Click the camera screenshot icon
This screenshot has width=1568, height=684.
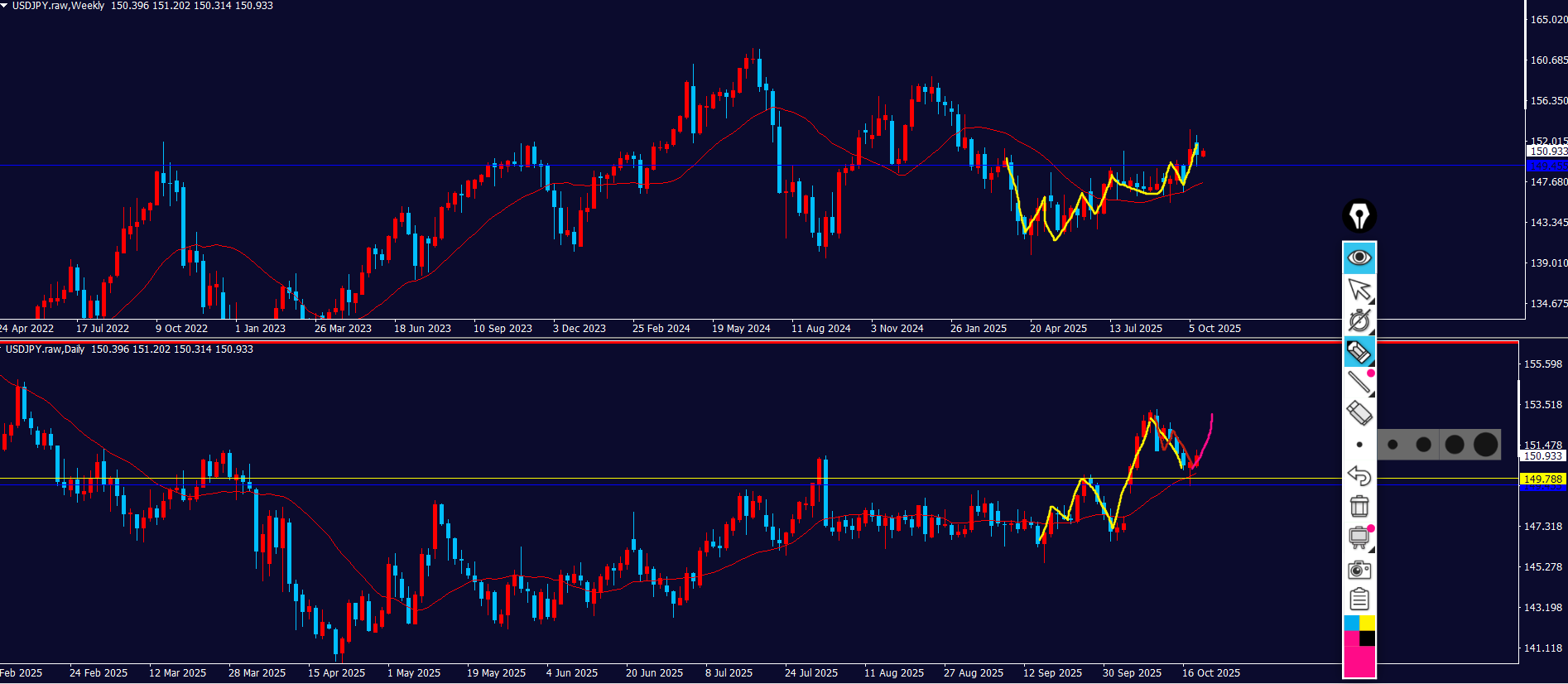coord(1359,570)
